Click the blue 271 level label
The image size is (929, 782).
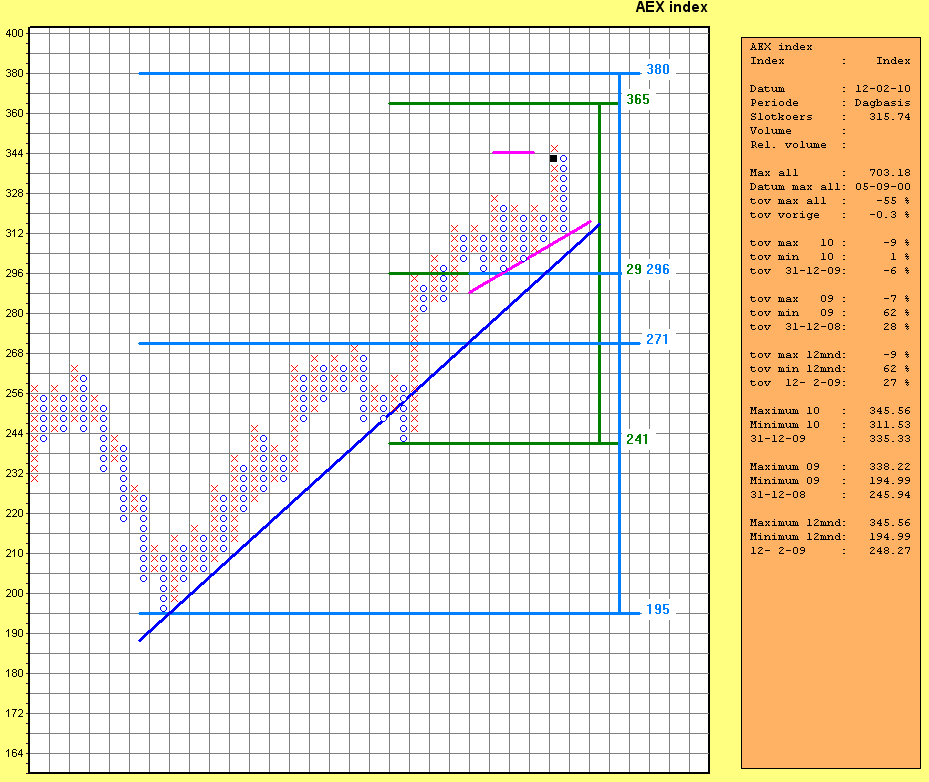tap(657, 340)
